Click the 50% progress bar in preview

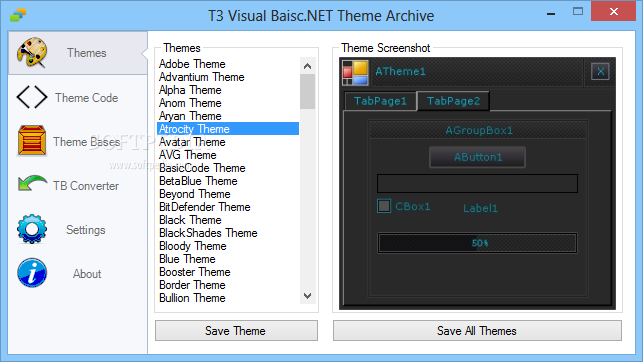pos(477,243)
